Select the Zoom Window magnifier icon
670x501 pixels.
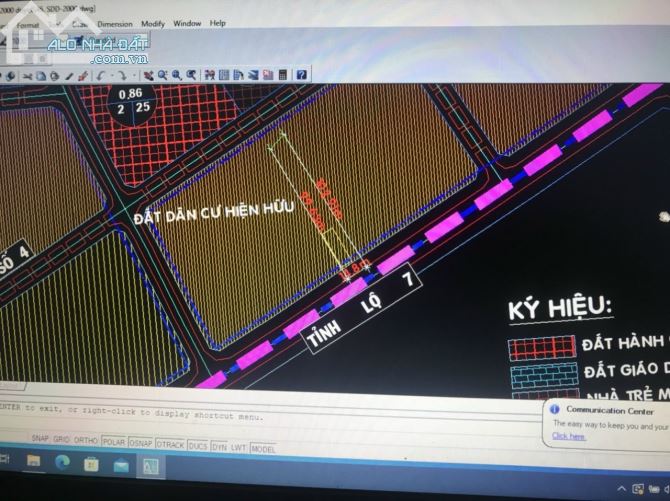(x=176, y=75)
